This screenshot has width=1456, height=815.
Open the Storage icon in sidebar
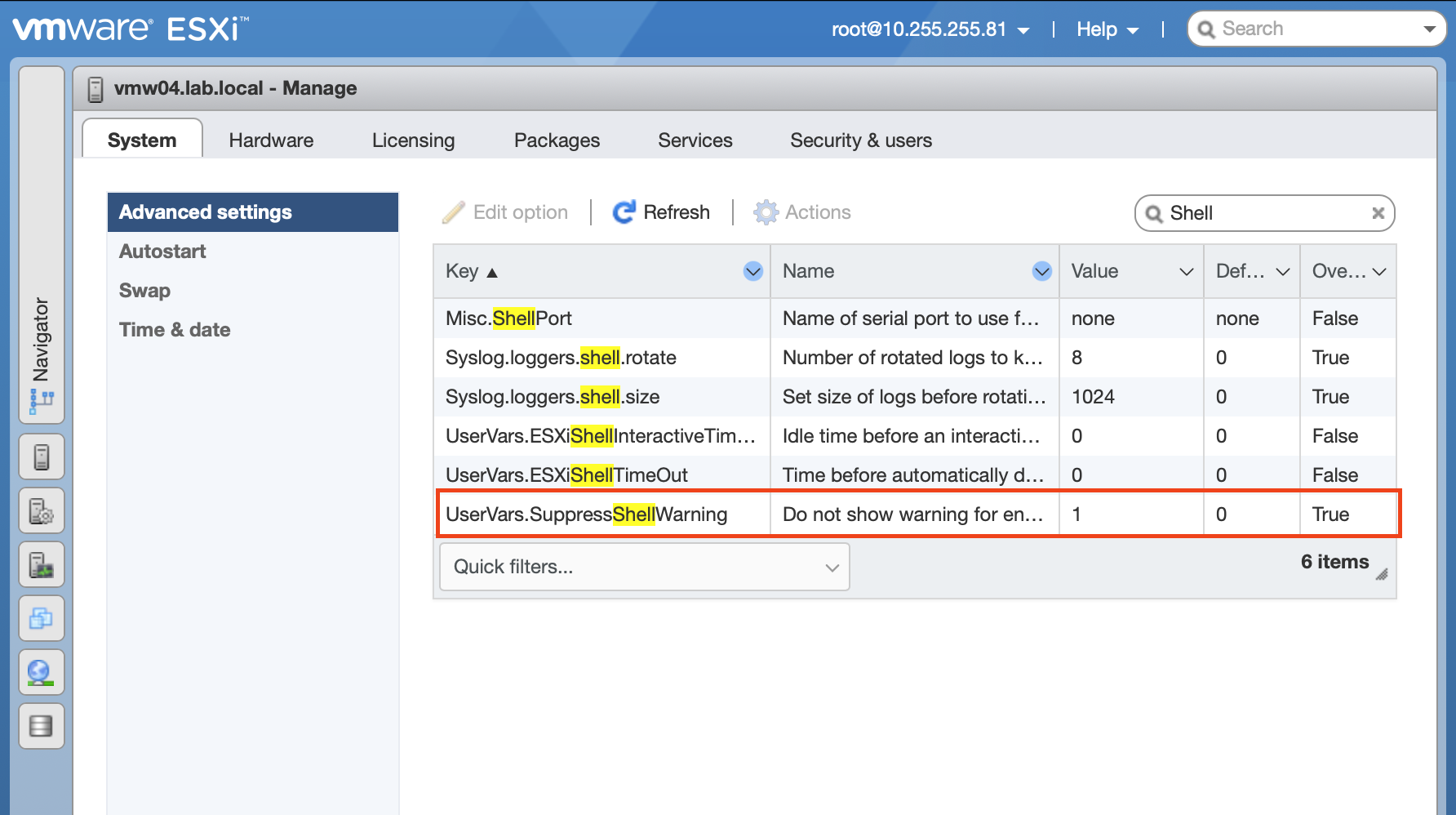pyautogui.click(x=42, y=726)
